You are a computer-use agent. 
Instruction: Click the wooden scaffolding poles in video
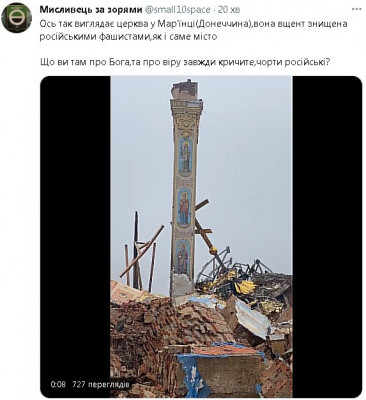coord(142,252)
